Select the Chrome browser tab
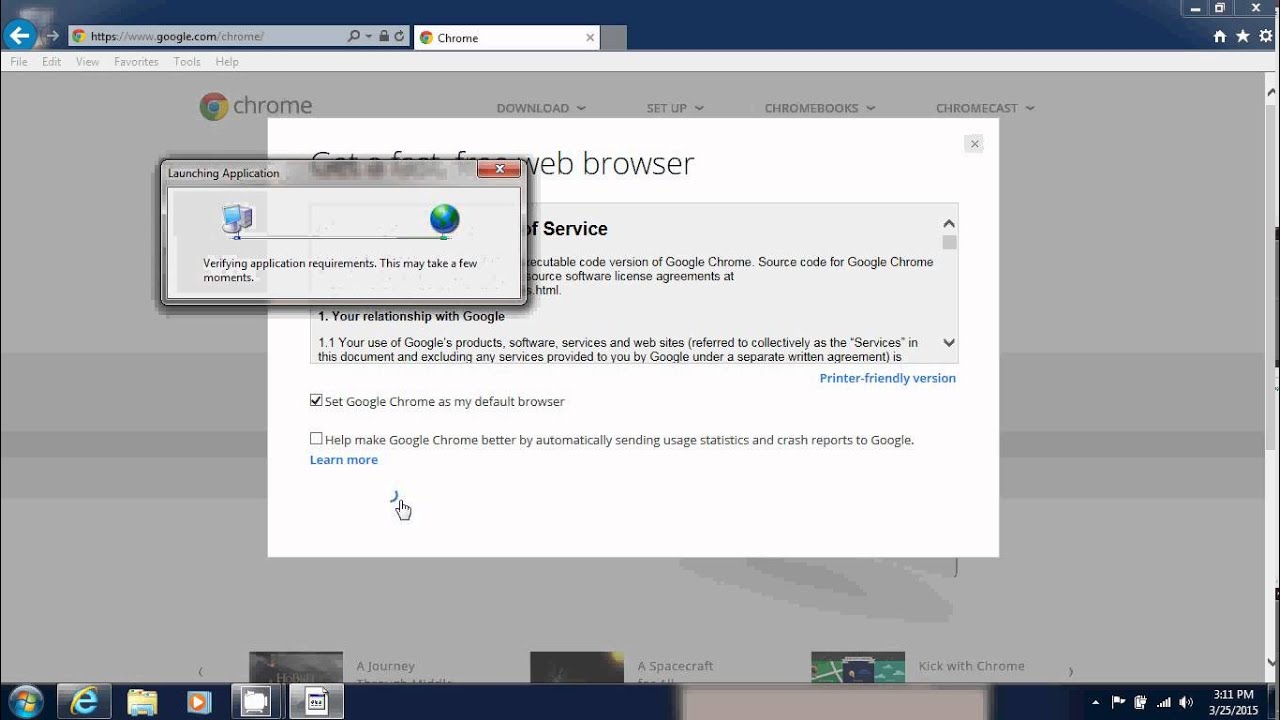 point(506,38)
